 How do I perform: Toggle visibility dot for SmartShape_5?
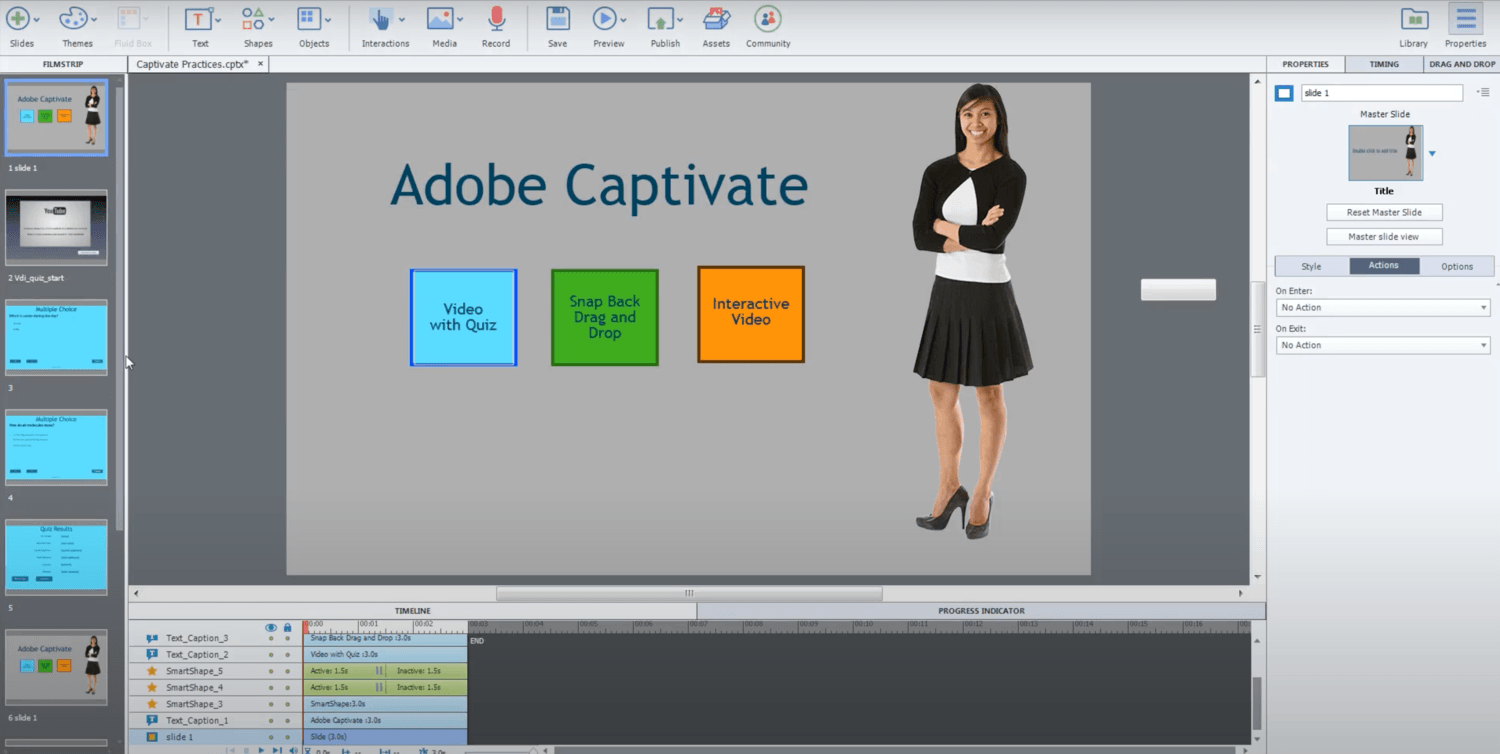[x=271, y=671]
